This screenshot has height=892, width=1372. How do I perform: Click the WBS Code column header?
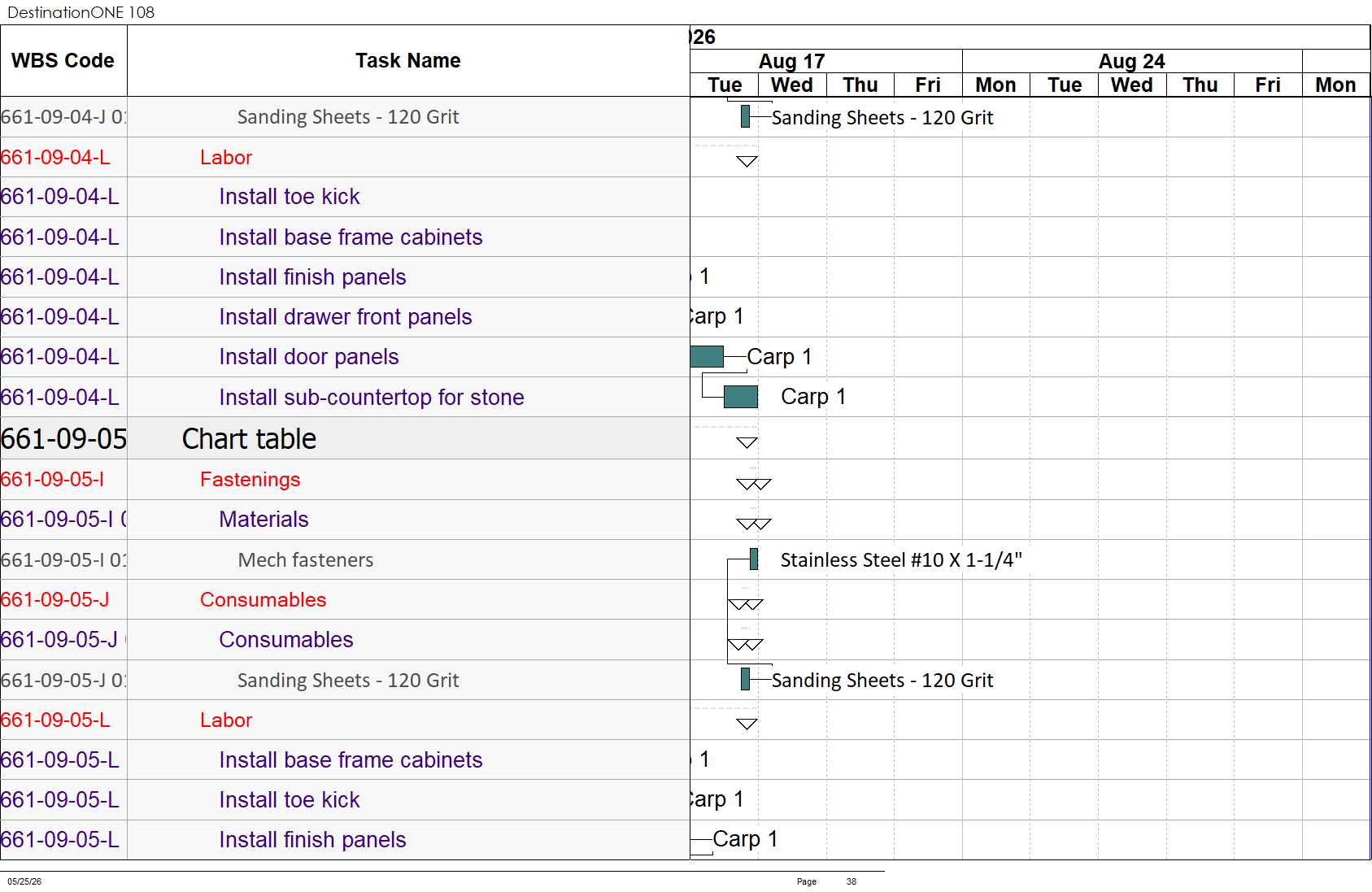tap(63, 61)
